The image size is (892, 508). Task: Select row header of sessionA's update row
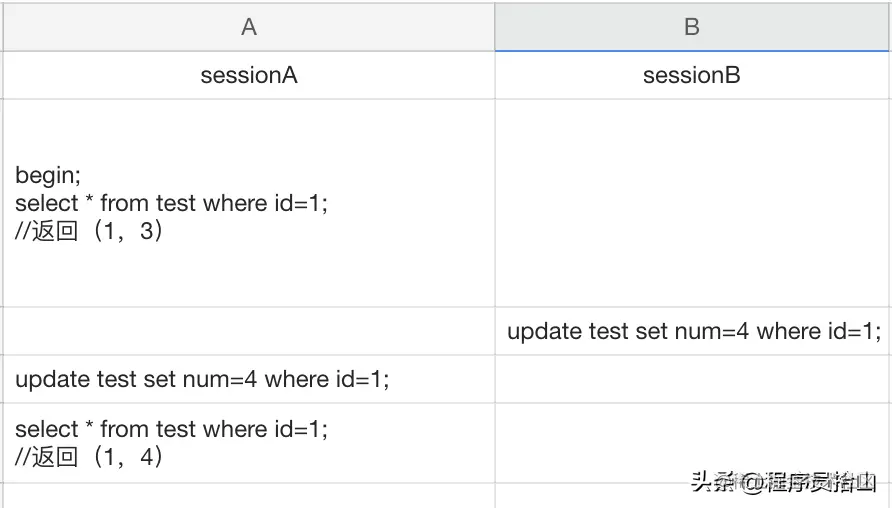tap(2, 379)
